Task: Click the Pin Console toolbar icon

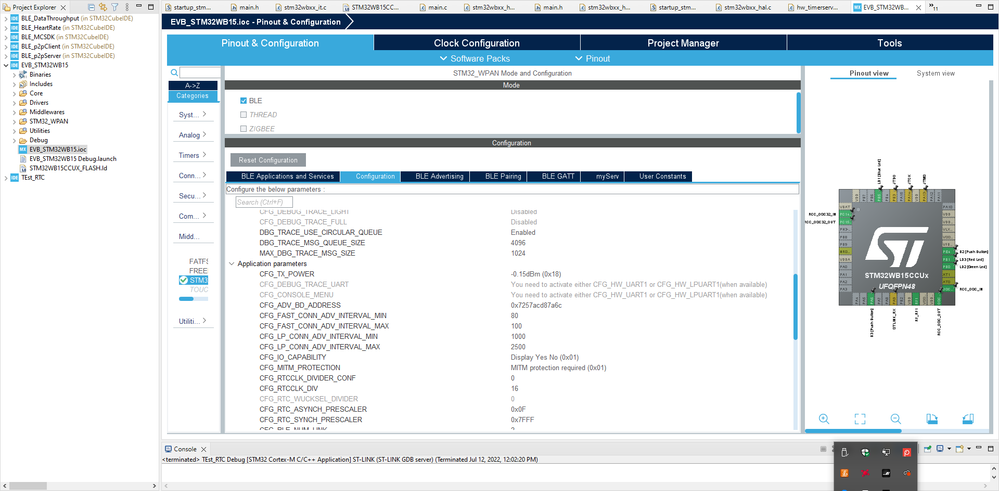Action: pos(928,449)
